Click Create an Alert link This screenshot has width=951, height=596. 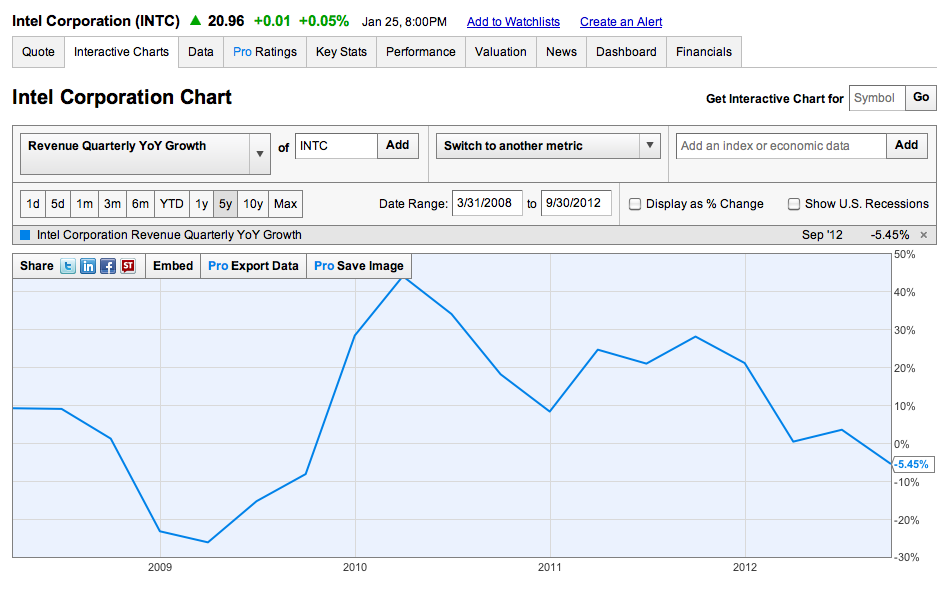click(x=621, y=22)
